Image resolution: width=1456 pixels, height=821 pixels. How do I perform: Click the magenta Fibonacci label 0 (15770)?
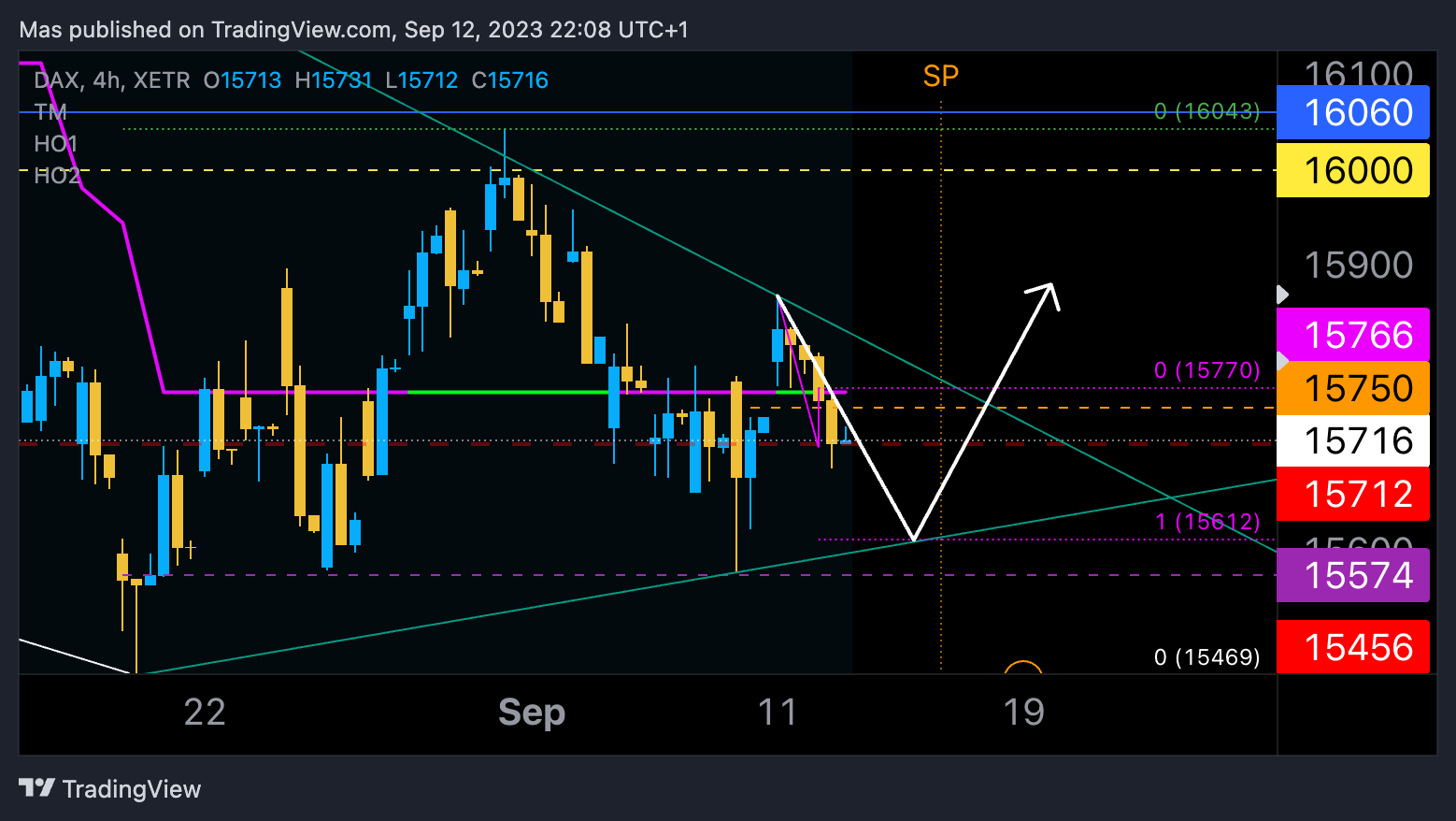tap(1207, 370)
